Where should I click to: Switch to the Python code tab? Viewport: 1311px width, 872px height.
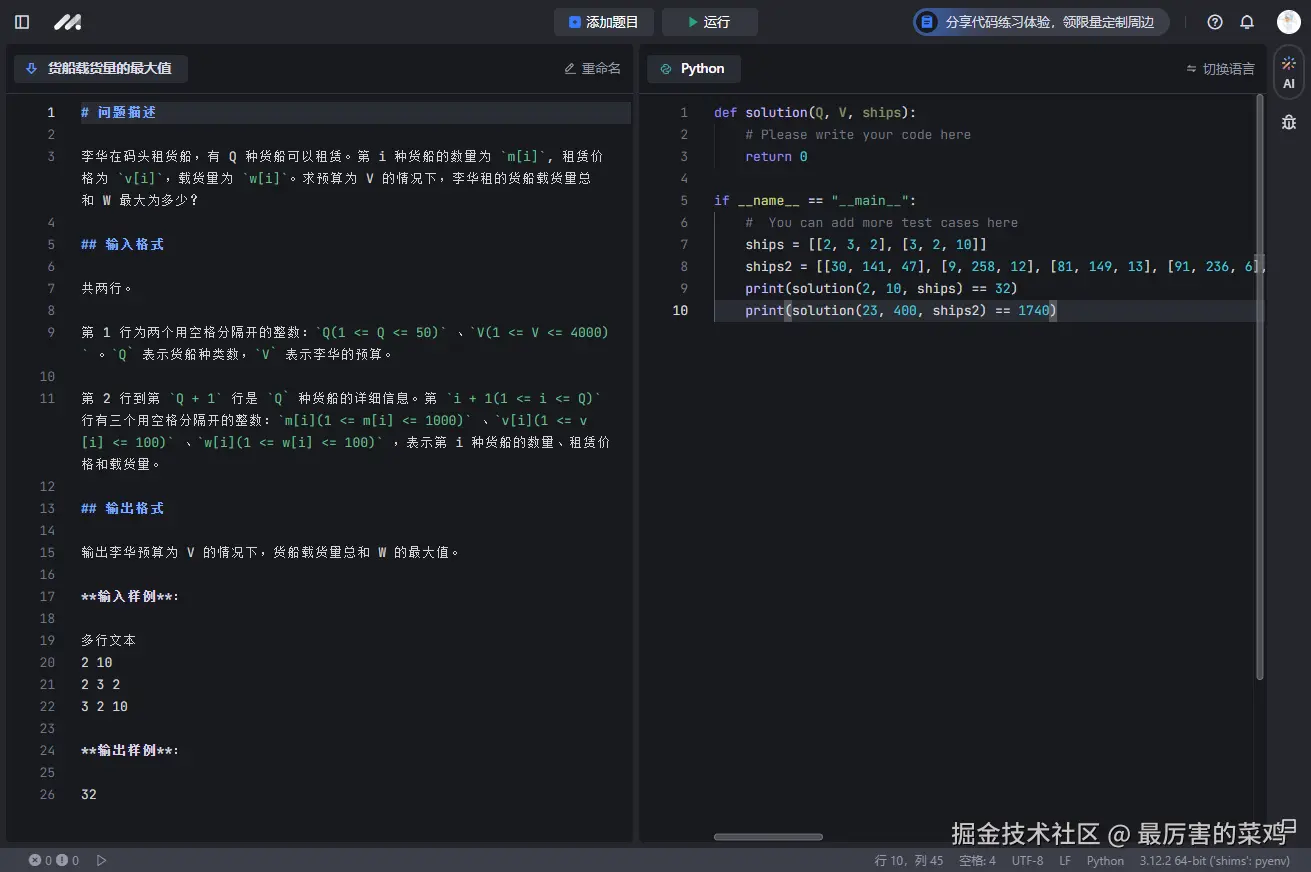(x=693, y=68)
